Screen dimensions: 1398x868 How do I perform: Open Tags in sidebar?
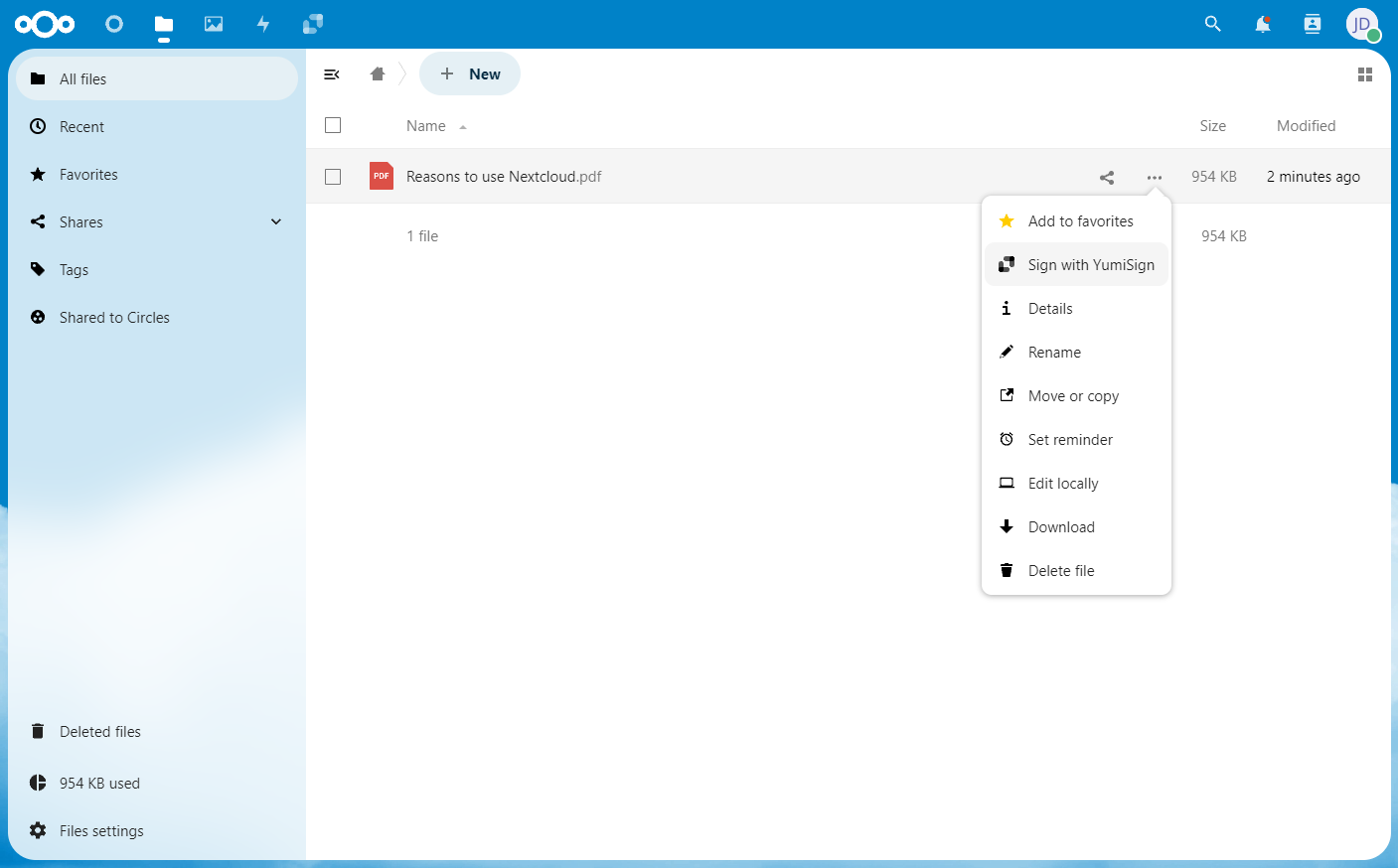click(157, 270)
